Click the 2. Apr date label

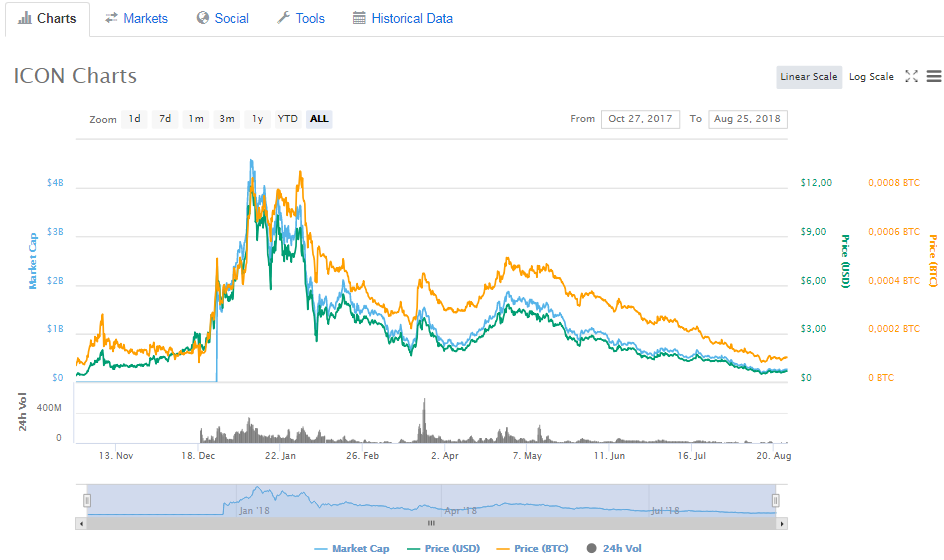click(x=445, y=456)
